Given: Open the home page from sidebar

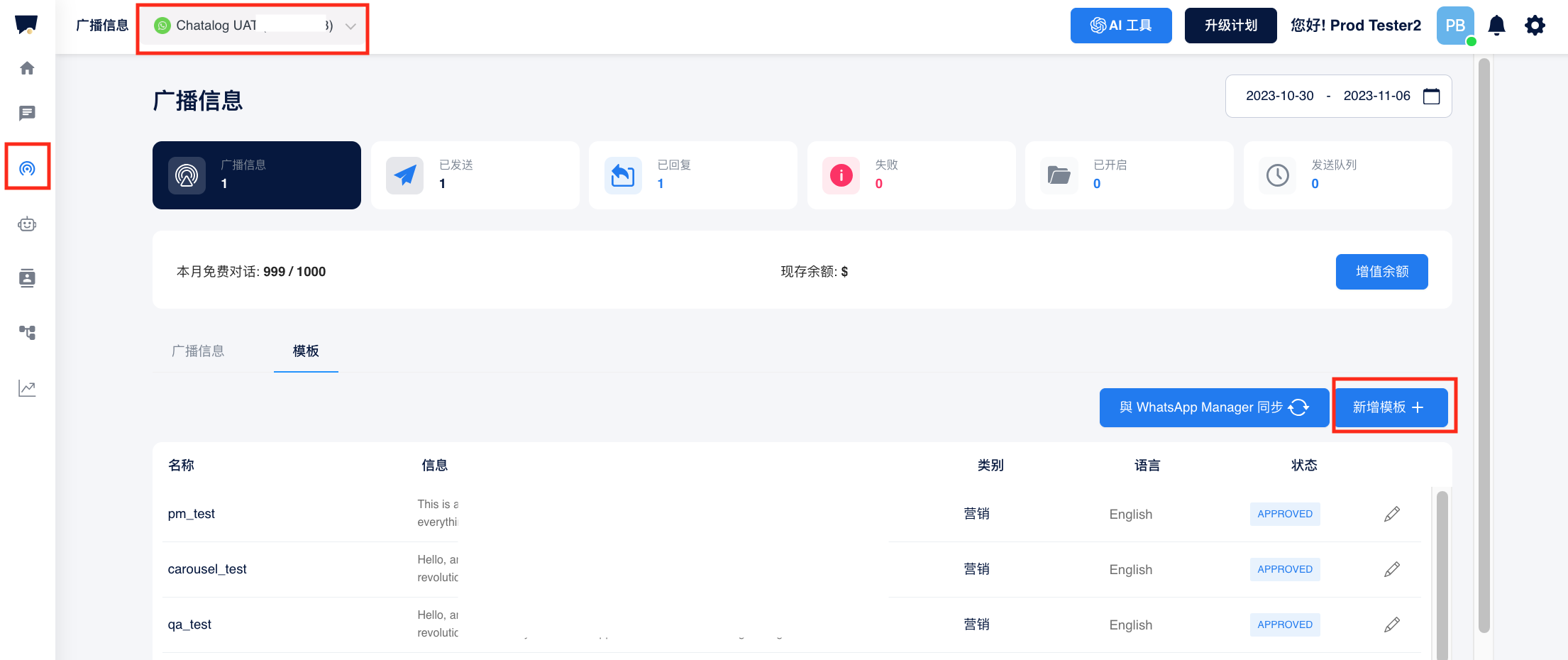Looking at the screenshot, I should tap(27, 68).
